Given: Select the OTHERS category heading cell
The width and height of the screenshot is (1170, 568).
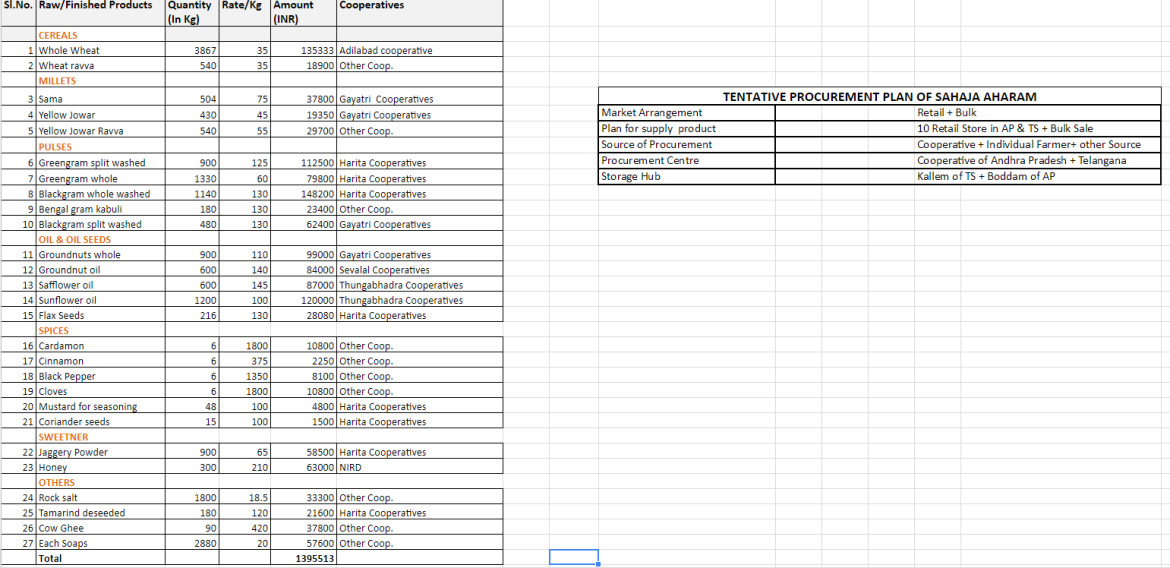Looking at the screenshot, I should (x=100, y=483).
